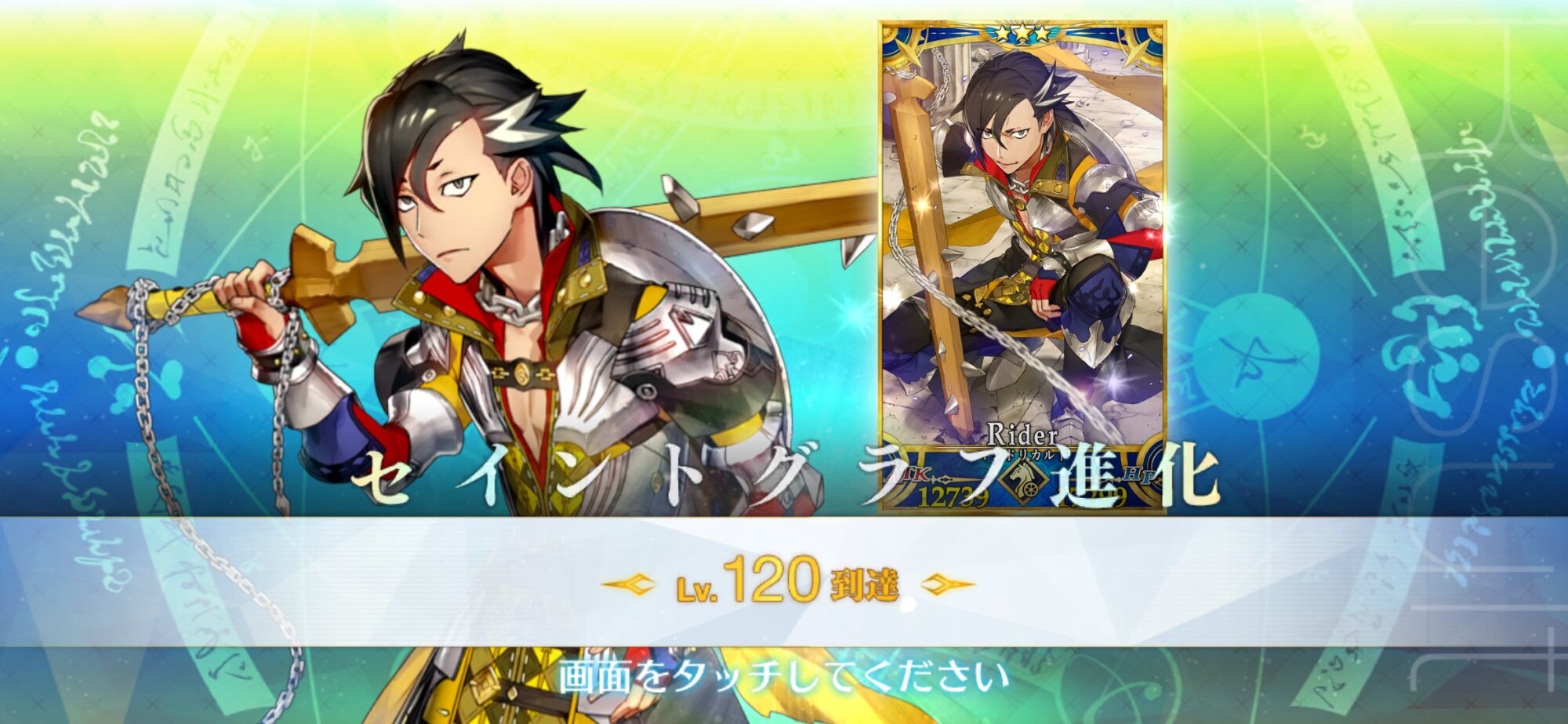
Task: Click the left gold ornament beside Lv.120
Action: (629, 584)
